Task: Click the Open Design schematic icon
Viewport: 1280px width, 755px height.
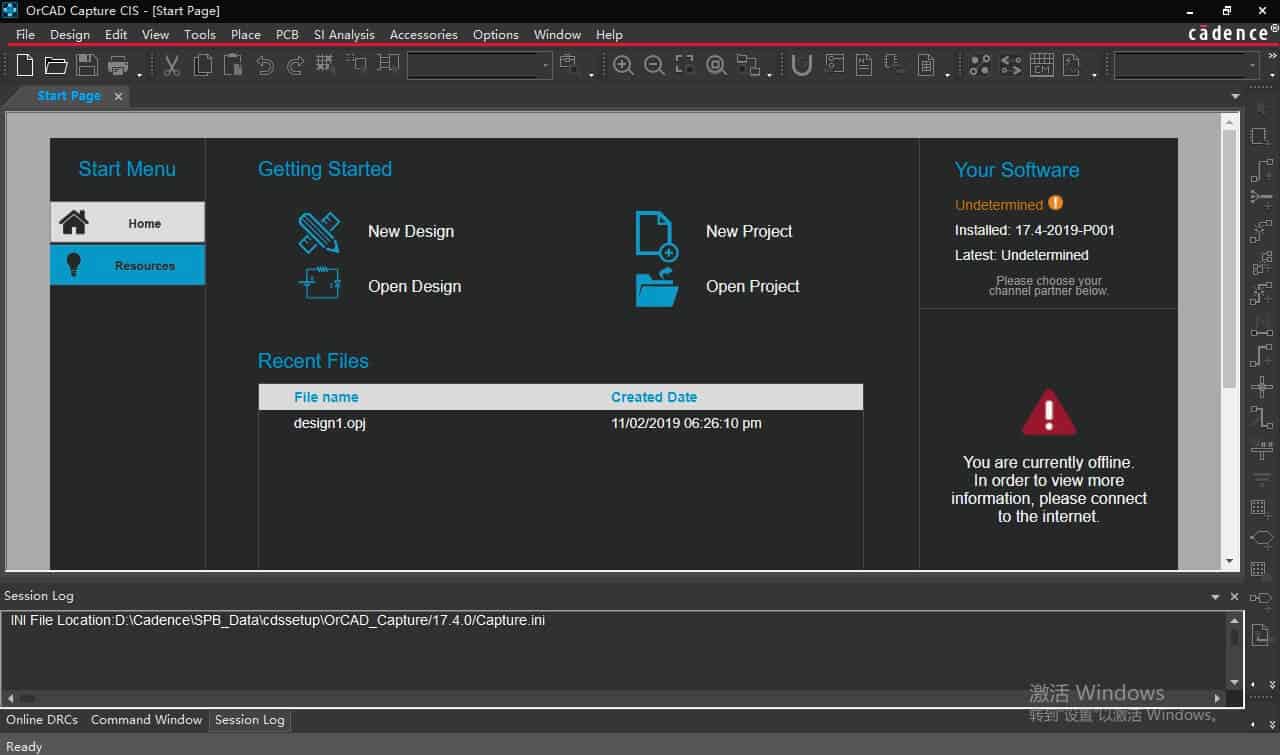Action: tap(319, 284)
